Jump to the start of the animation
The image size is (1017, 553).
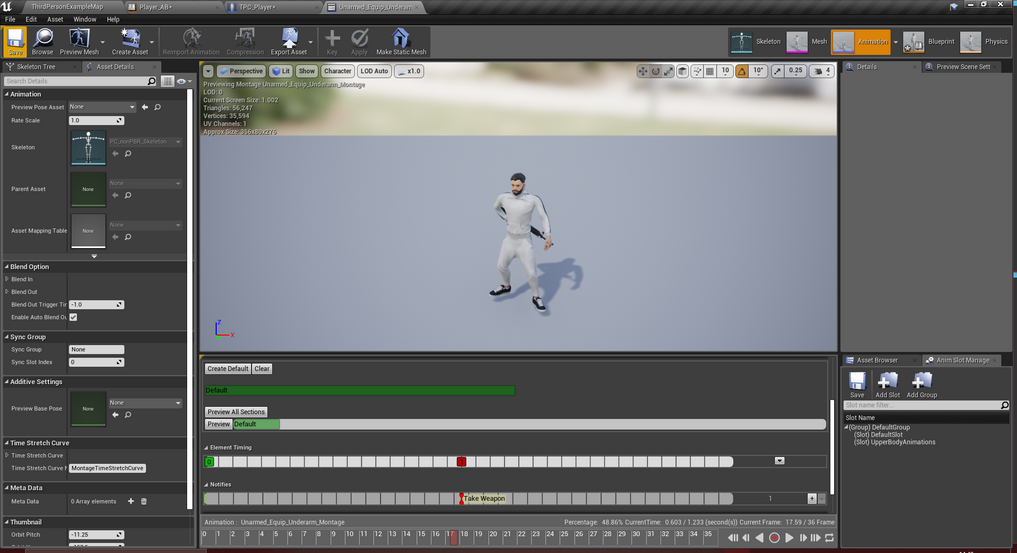pyautogui.click(x=733, y=537)
